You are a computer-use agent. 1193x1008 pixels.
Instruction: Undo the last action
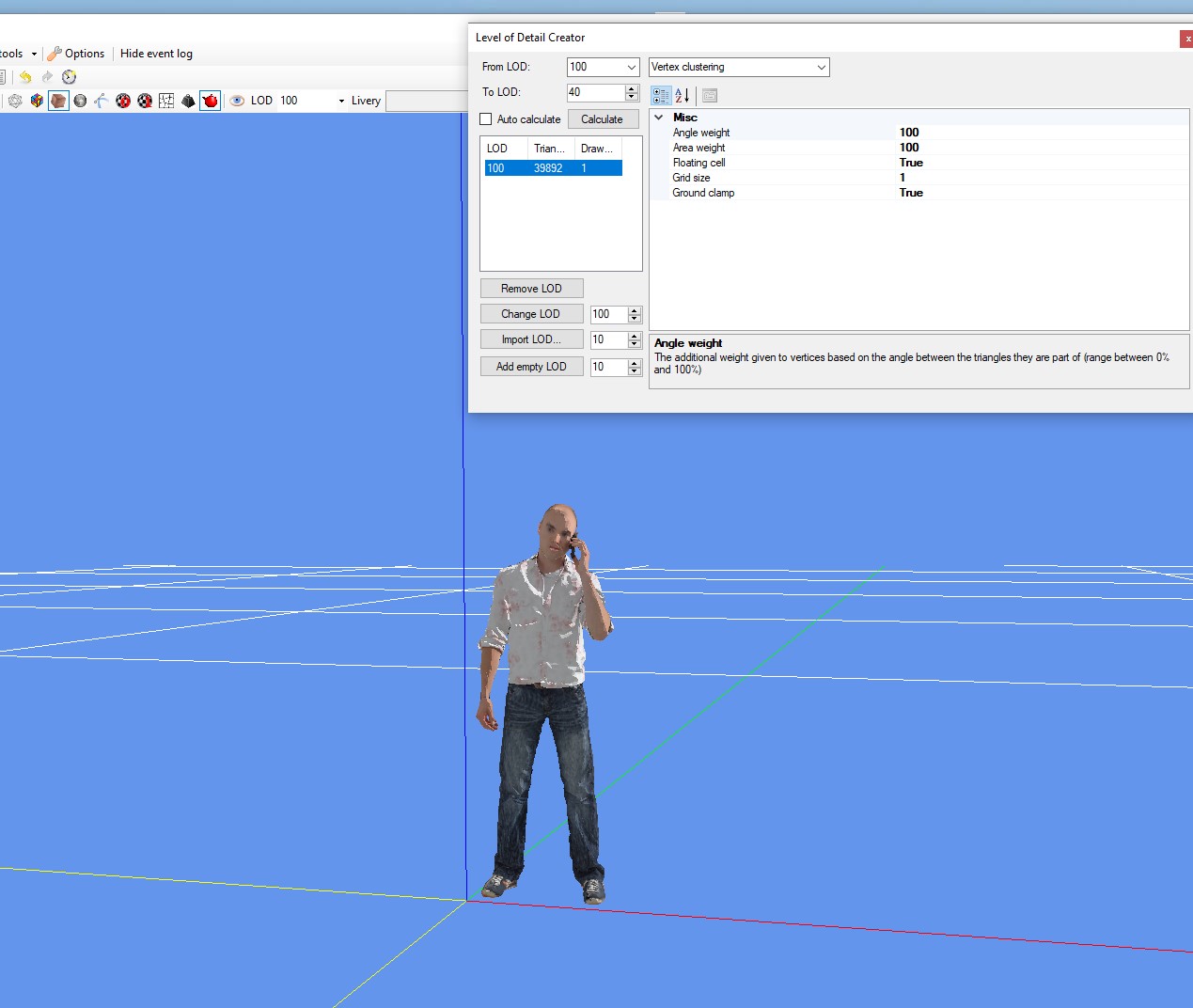[24, 76]
